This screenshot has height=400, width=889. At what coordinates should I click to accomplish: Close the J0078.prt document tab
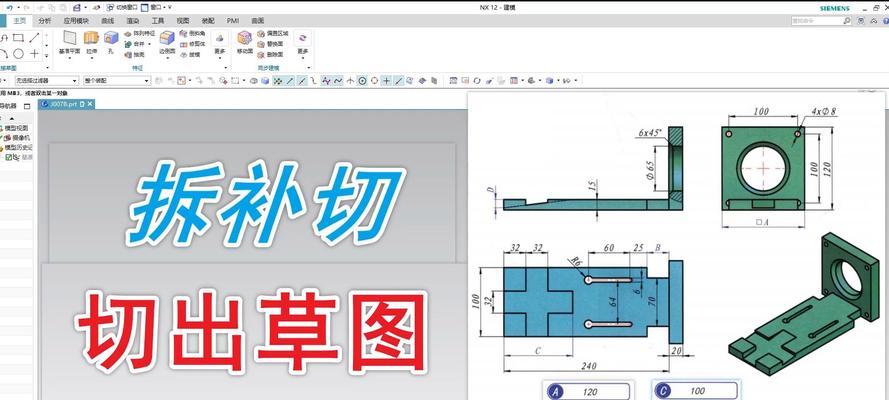tap(90, 104)
